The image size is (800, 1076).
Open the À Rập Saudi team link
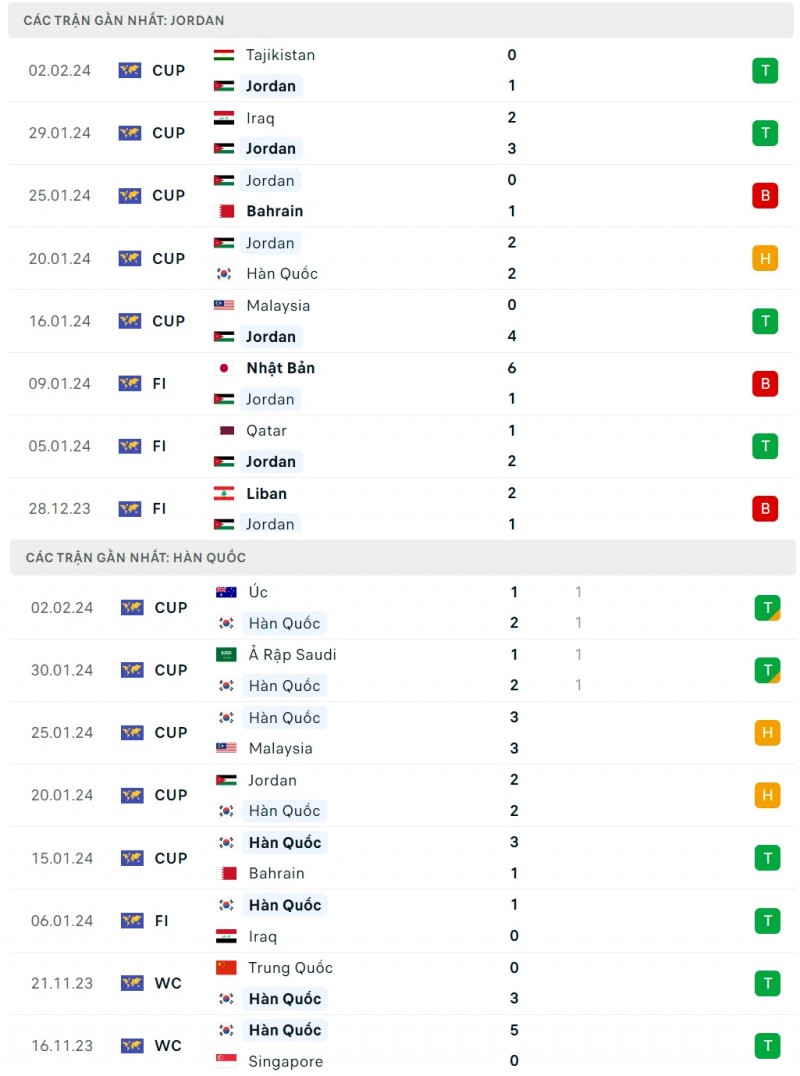point(292,654)
